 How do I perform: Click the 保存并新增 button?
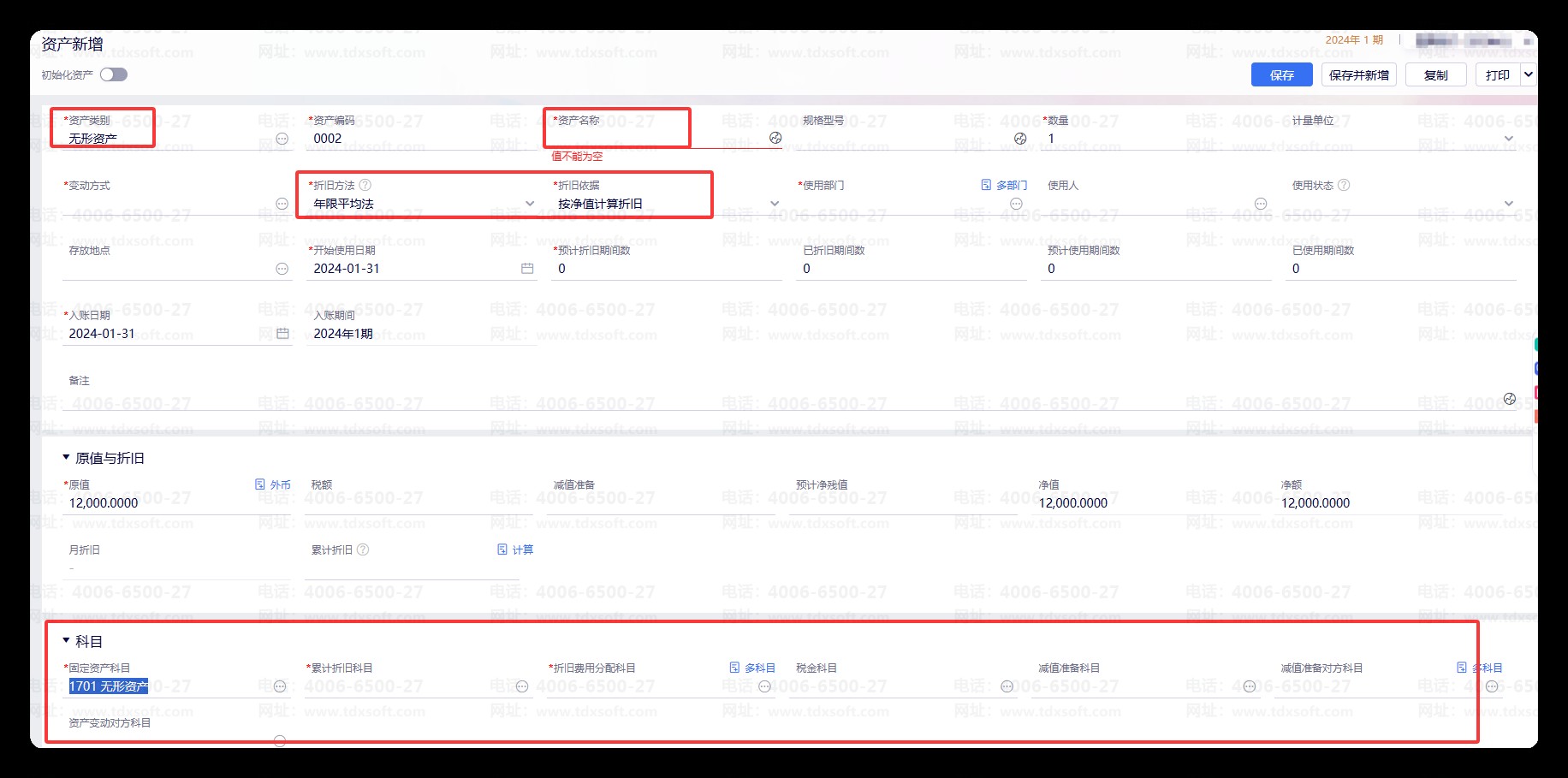1358,75
